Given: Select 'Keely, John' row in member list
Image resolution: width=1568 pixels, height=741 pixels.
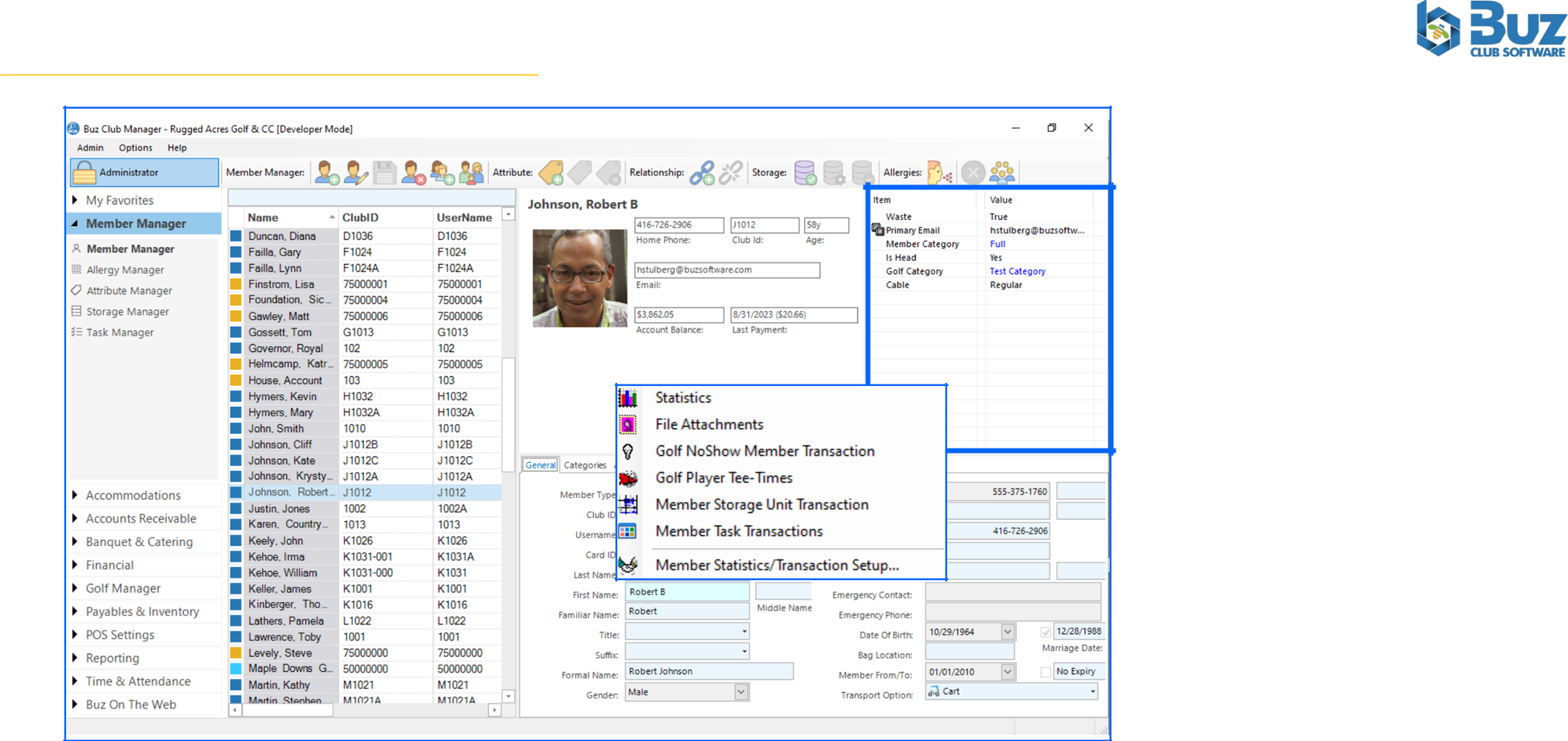Looking at the screenshot, I should tap(366, 541).
